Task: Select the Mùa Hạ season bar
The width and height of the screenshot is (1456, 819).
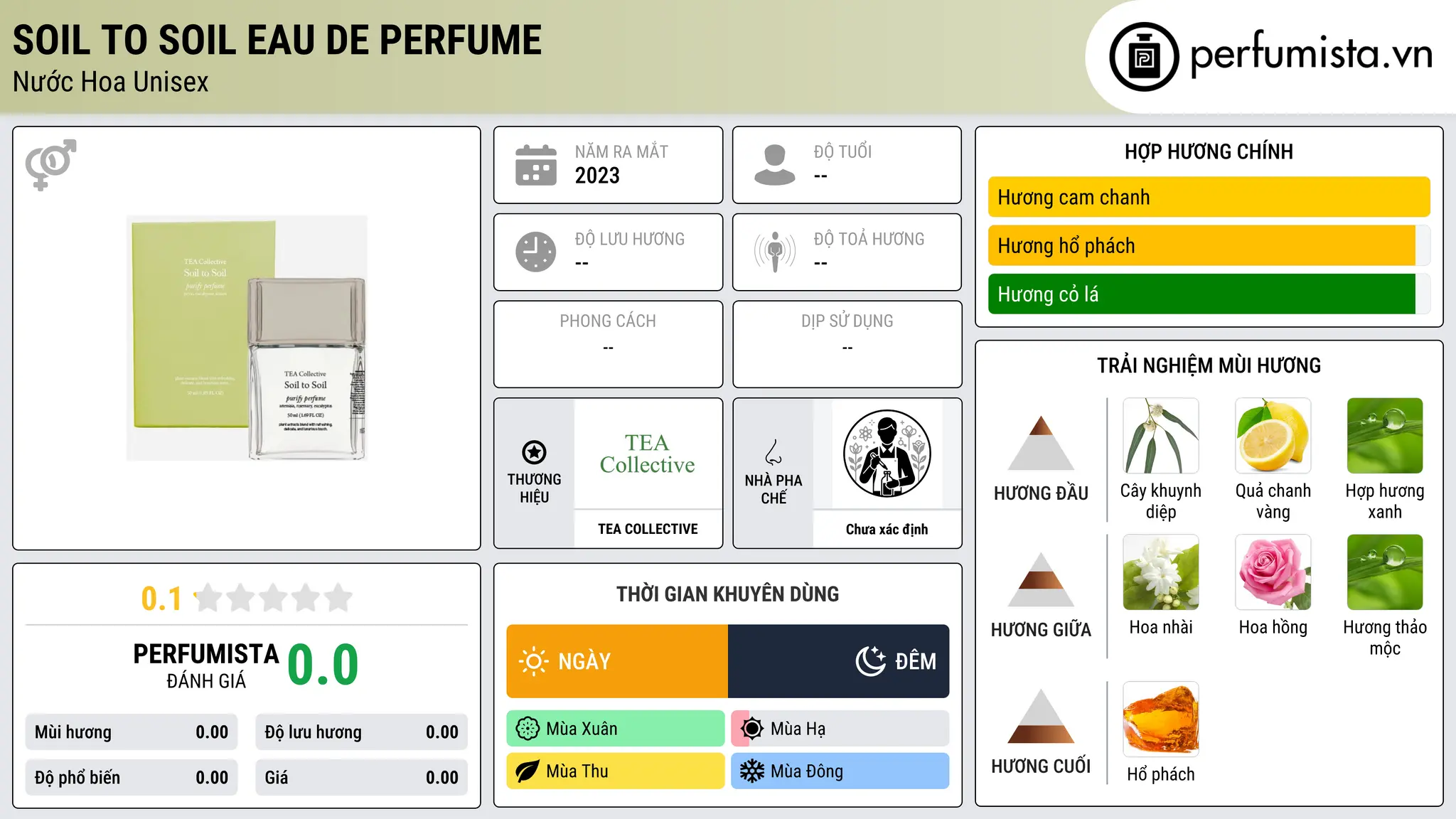Action: pyautogui.click(x=840, y=729)
